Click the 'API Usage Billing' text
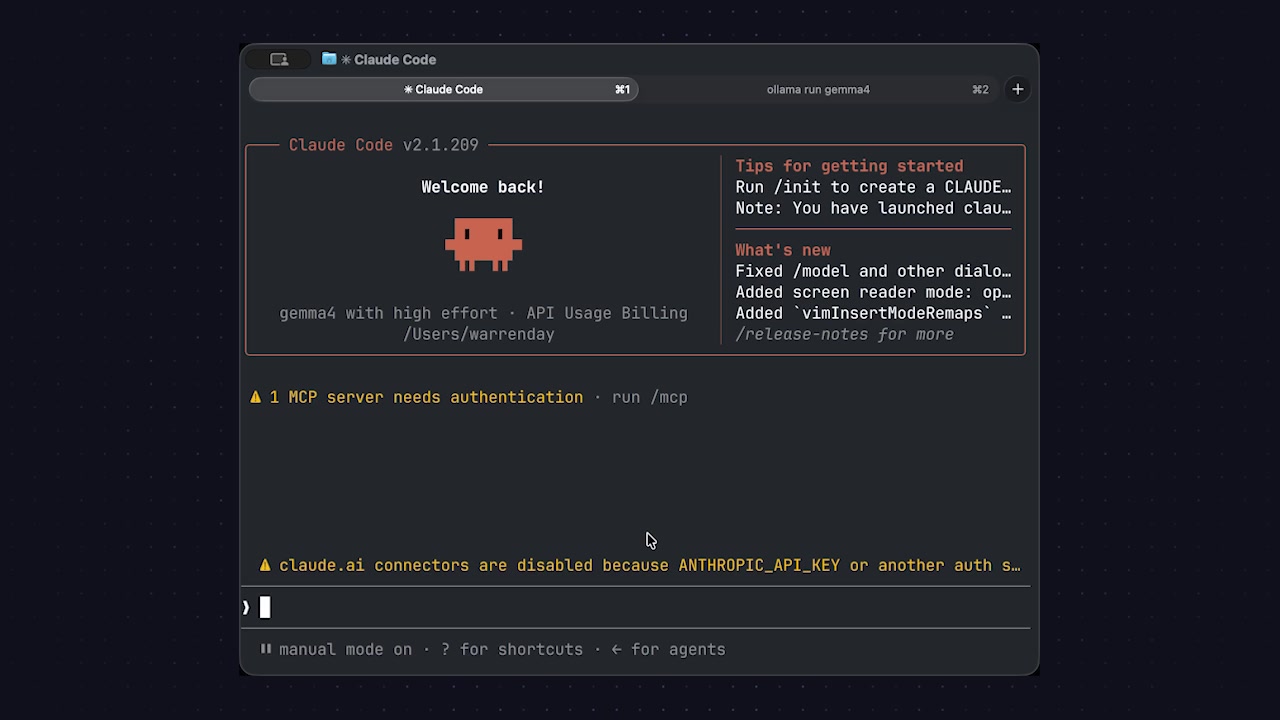Image resolution: width=1280 pixels, height=720 pixels. coord(607,313)
